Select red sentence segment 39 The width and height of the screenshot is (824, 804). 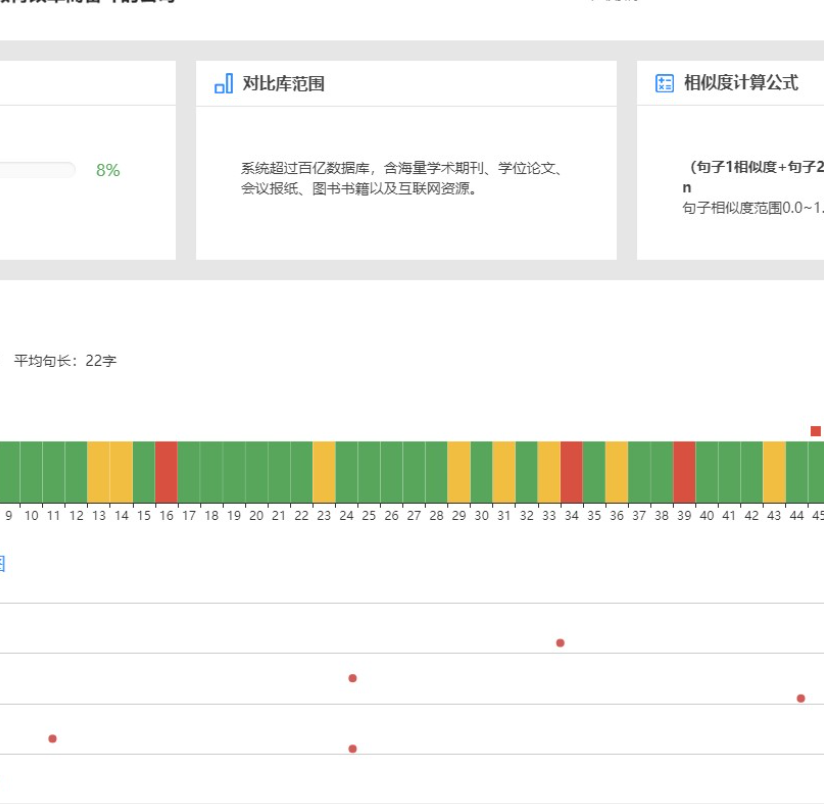pyautogui.click(x=684, y=471)
